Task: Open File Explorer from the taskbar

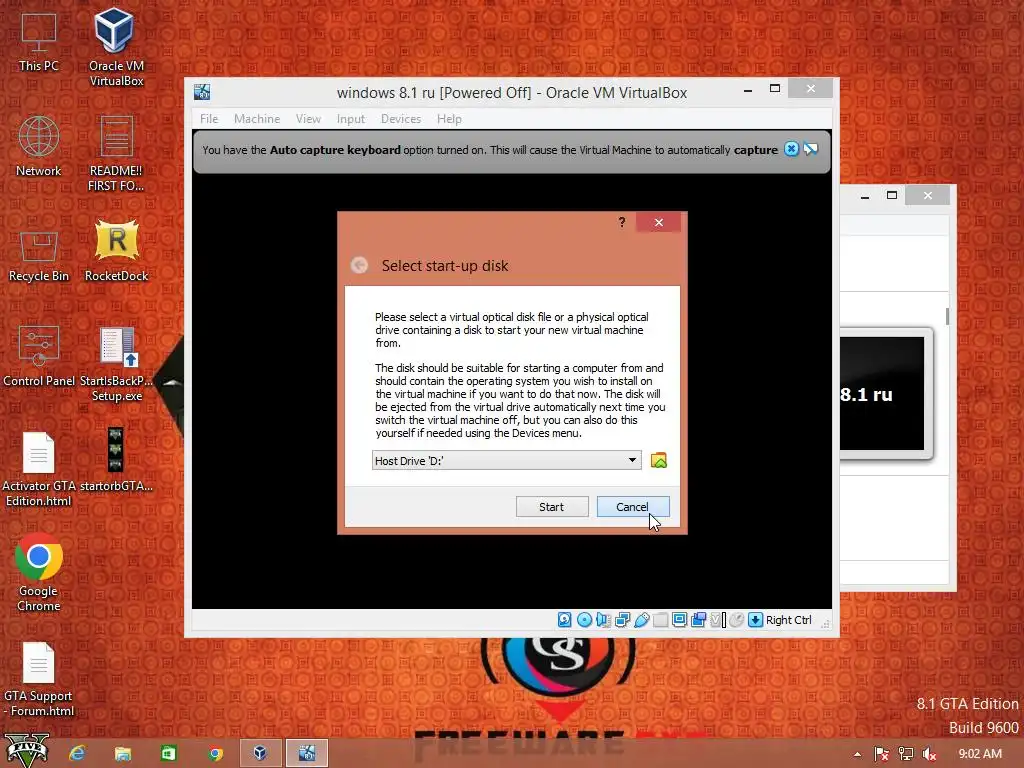Action: click(x=122, y=753)
